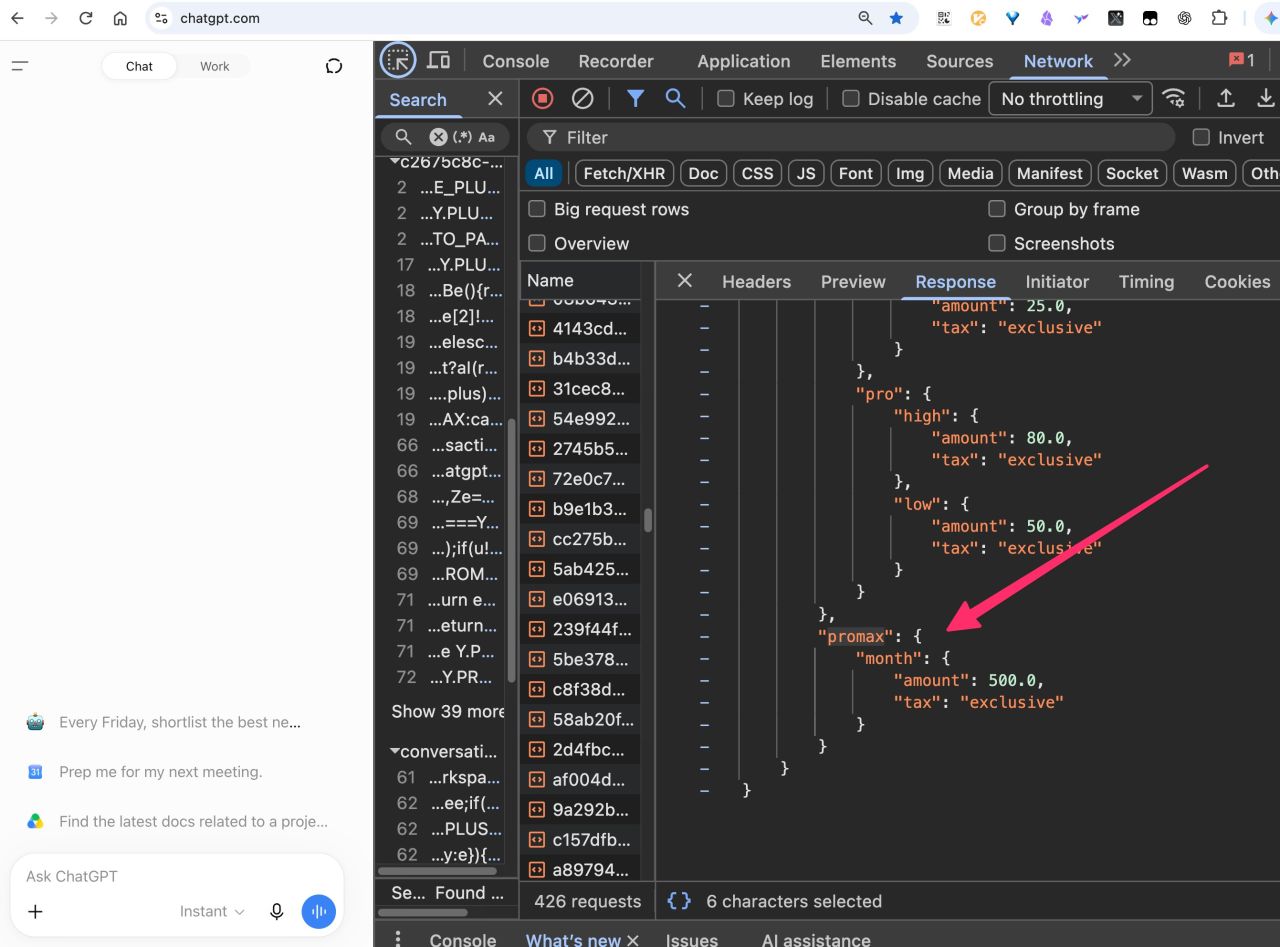The width and height of the screenshot is (1280, 947).
Task: Click Show 39 more results
Action: (x=448, y=711)
